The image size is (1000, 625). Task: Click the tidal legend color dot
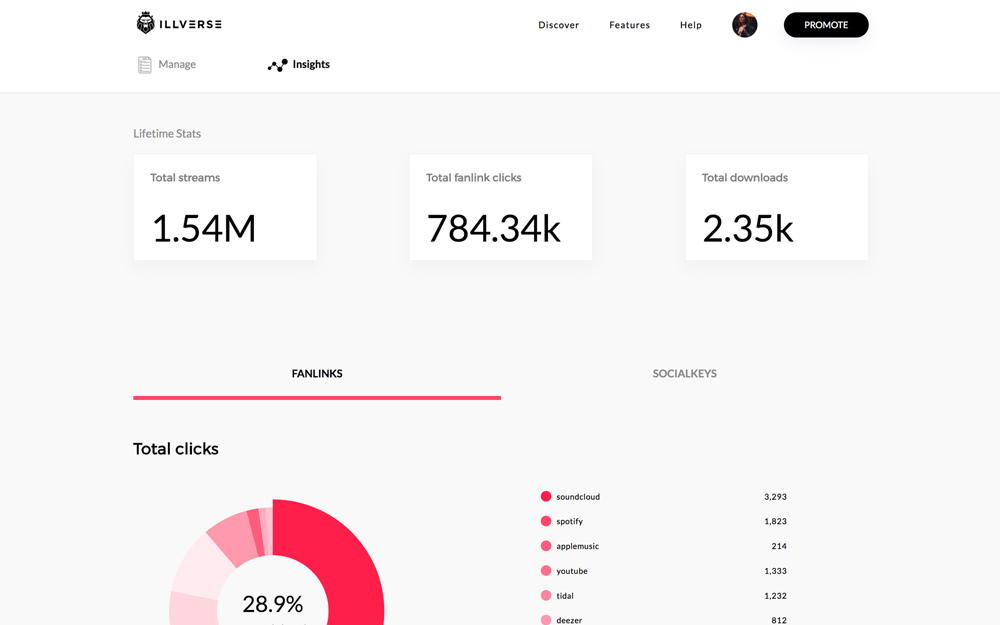tap(546, 596)
